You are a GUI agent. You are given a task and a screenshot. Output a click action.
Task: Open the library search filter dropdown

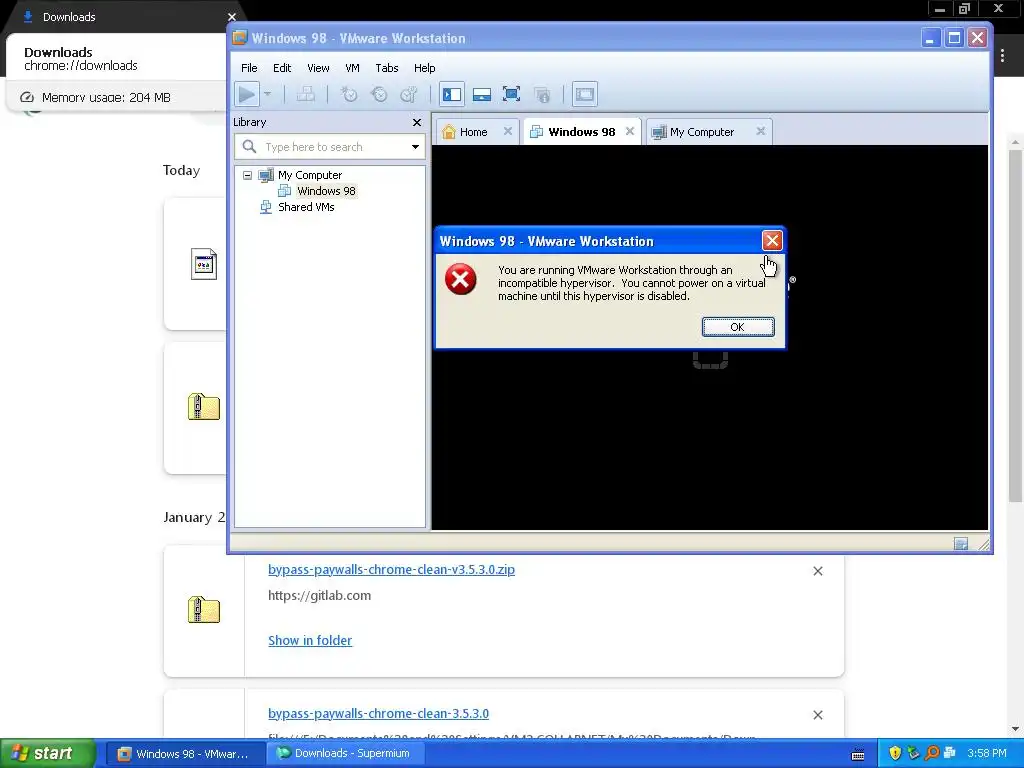(x=415, y=147)
